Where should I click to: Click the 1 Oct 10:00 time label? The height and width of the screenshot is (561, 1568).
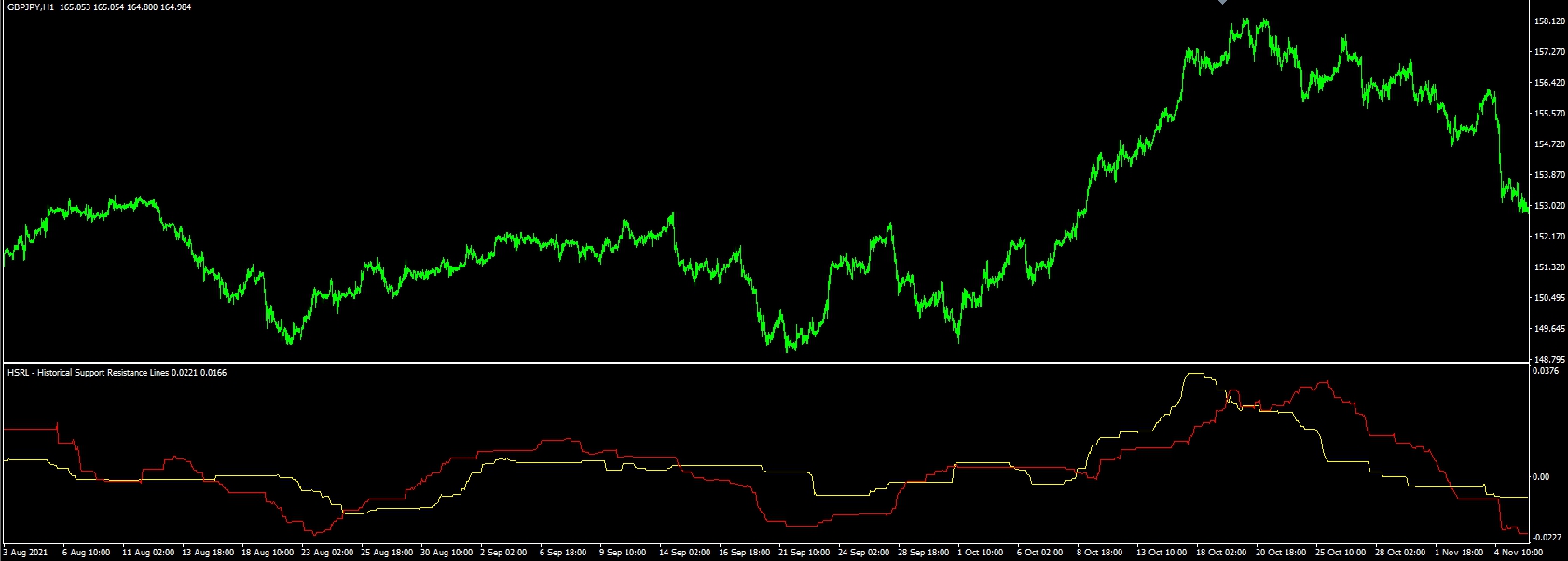pos(981,553)
